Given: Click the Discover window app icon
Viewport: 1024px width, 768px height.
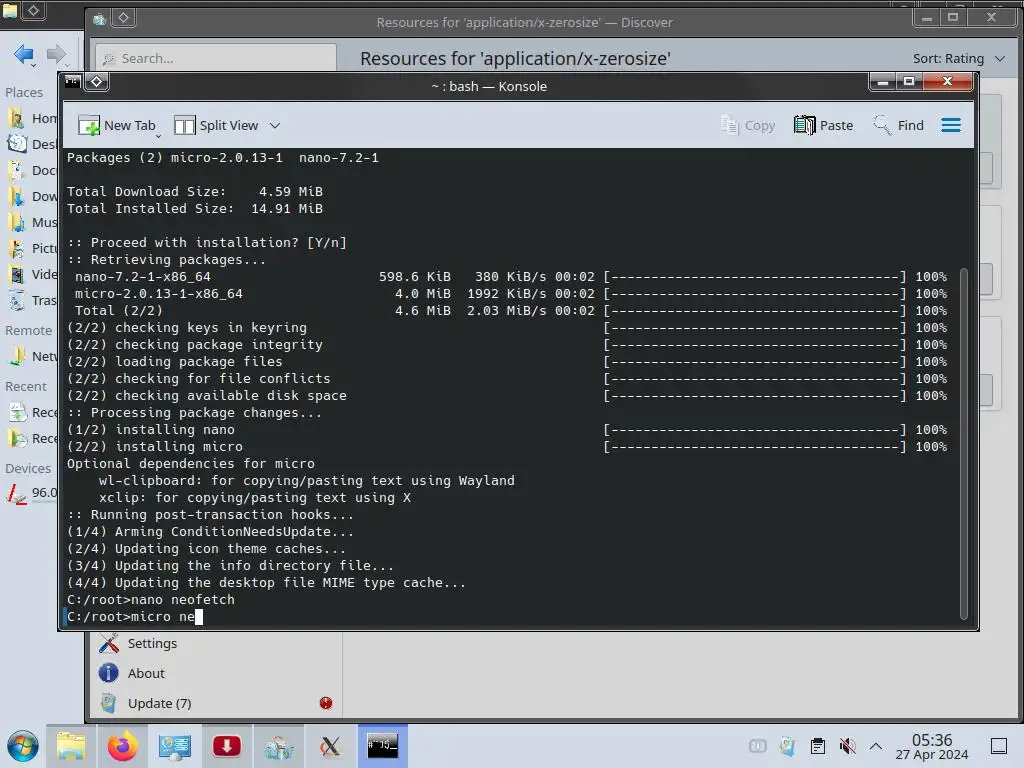Looking at the screenshot, I should point(99,20).
